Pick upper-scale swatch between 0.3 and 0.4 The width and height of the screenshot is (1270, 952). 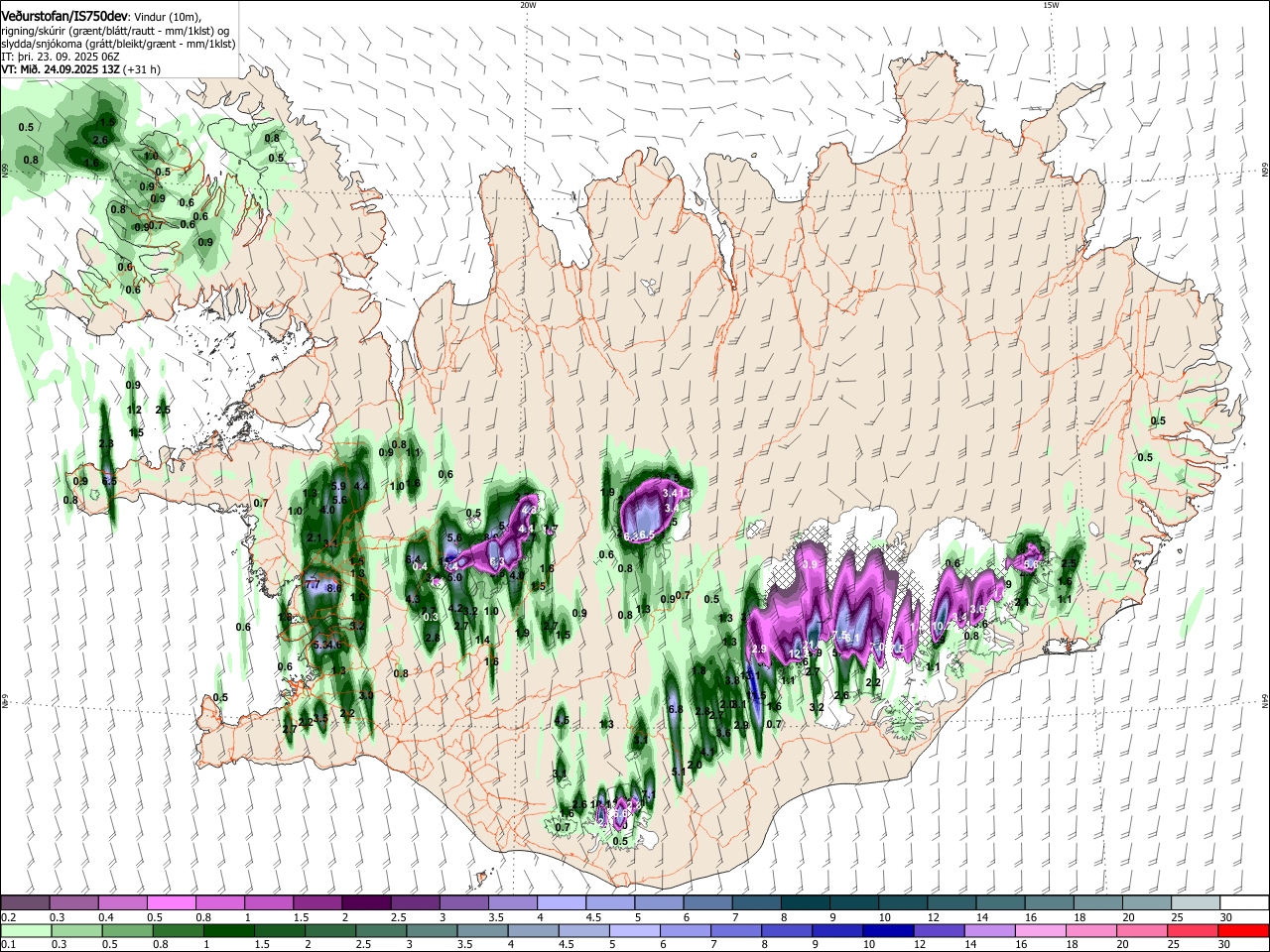(75, 903)
